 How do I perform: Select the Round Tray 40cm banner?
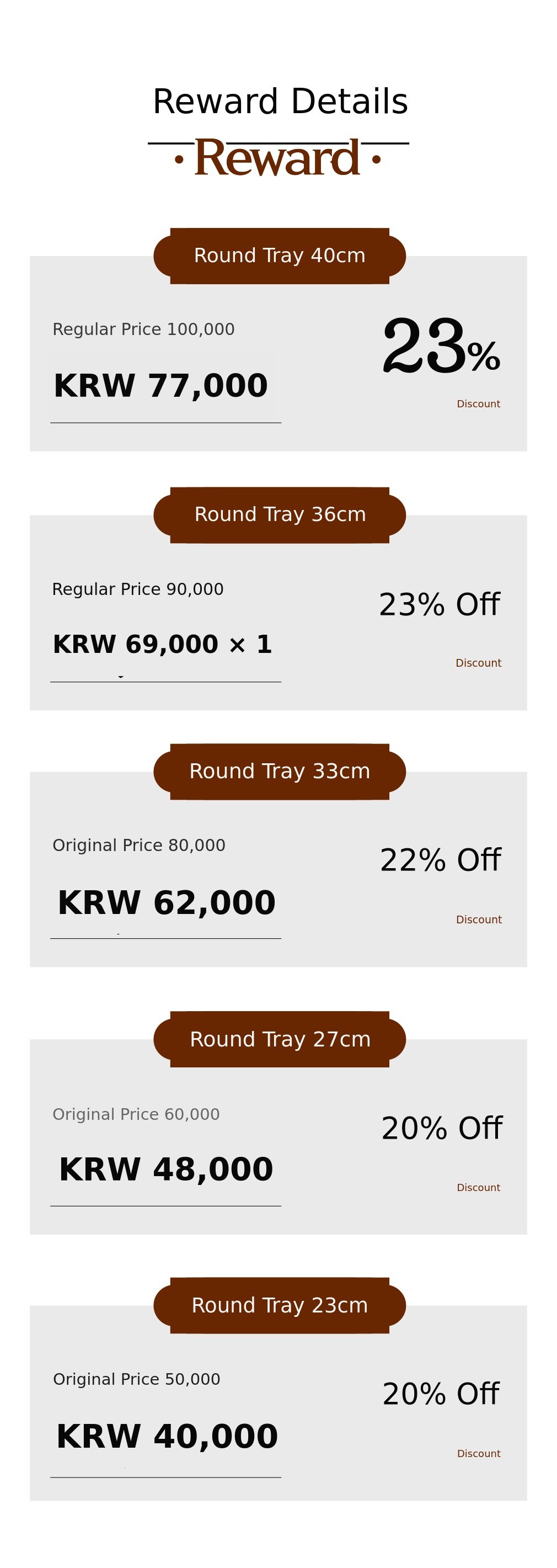point(280,256)
